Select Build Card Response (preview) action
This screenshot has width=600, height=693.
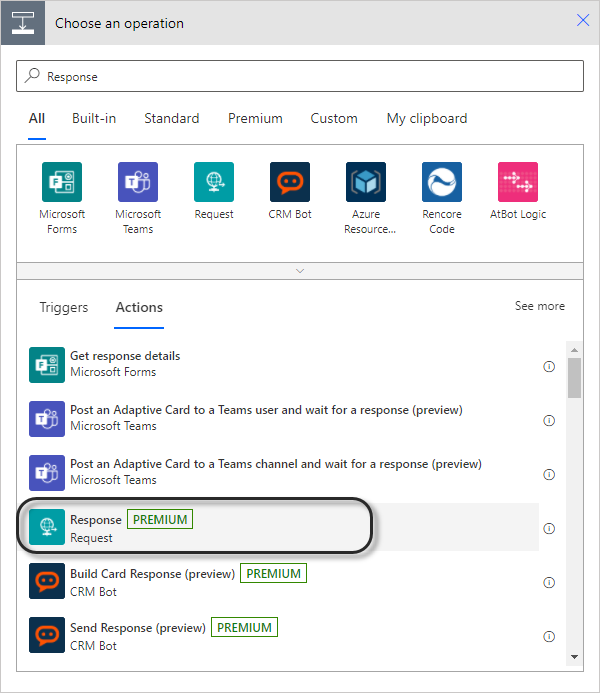284,581
